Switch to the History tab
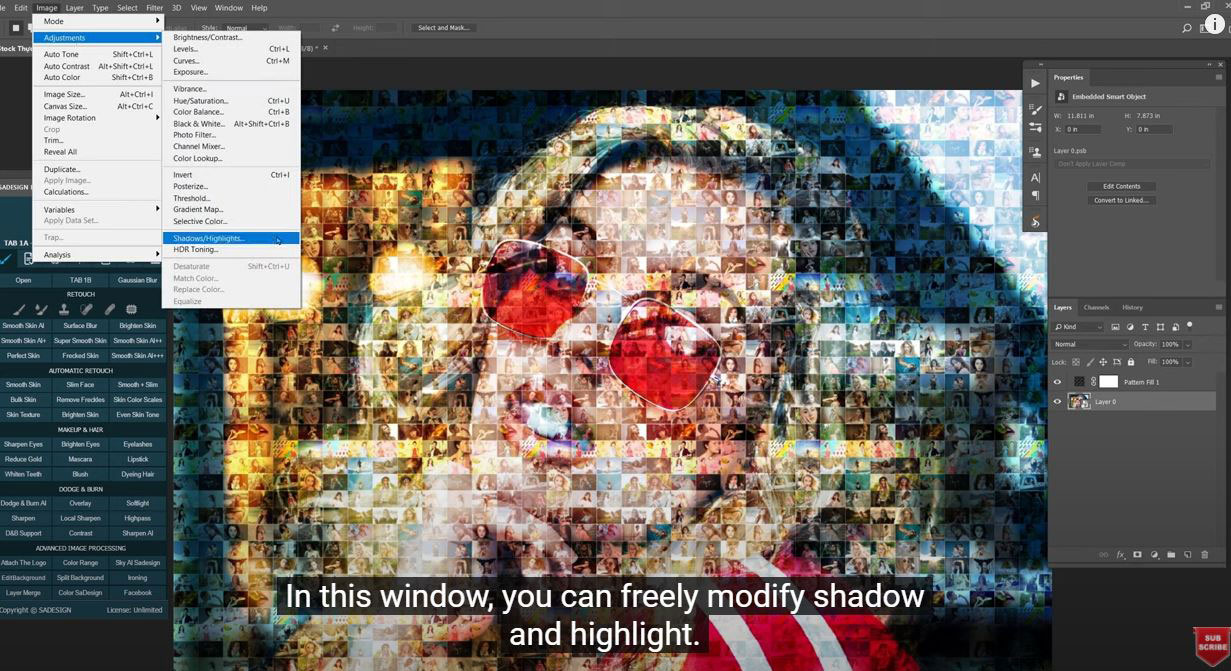This screenshot has height=671, width=1231. 1132,307
